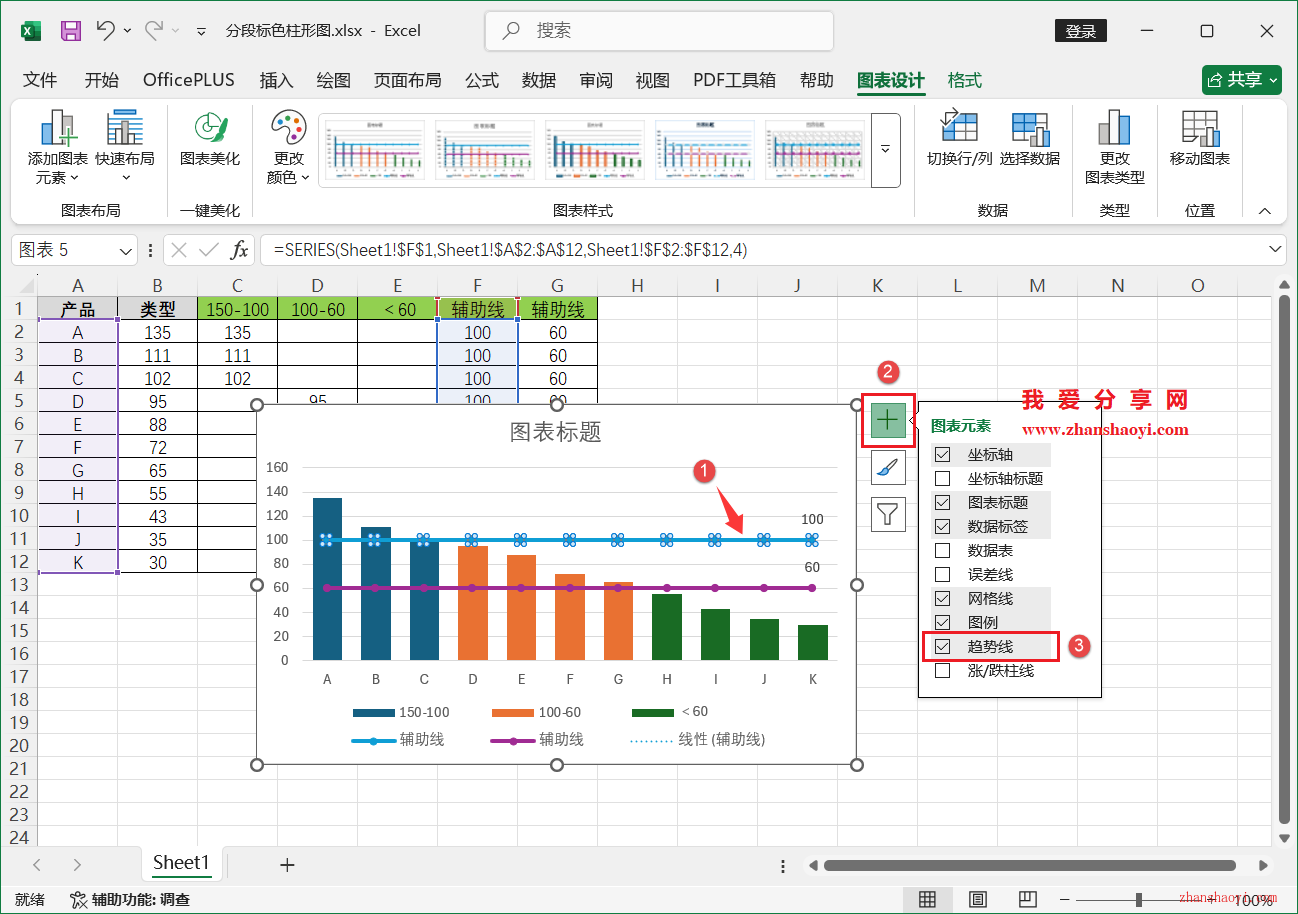This screenshot has width=1298, height=914.
Task: Click the 移动图表 (Move Chart) icon
Action: 1199,143
